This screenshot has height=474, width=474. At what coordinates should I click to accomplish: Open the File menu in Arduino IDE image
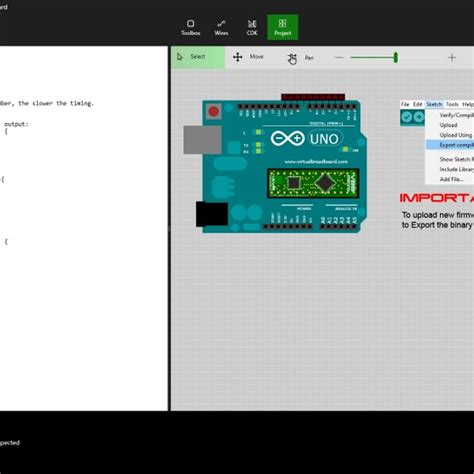click(x=405, y=104)
